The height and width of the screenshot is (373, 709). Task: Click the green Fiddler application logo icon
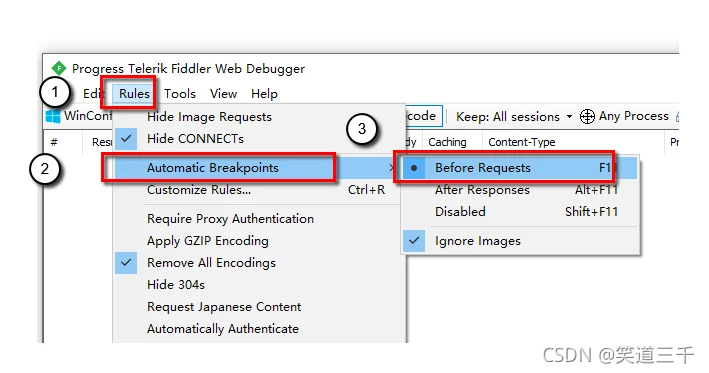coord(59,69)
